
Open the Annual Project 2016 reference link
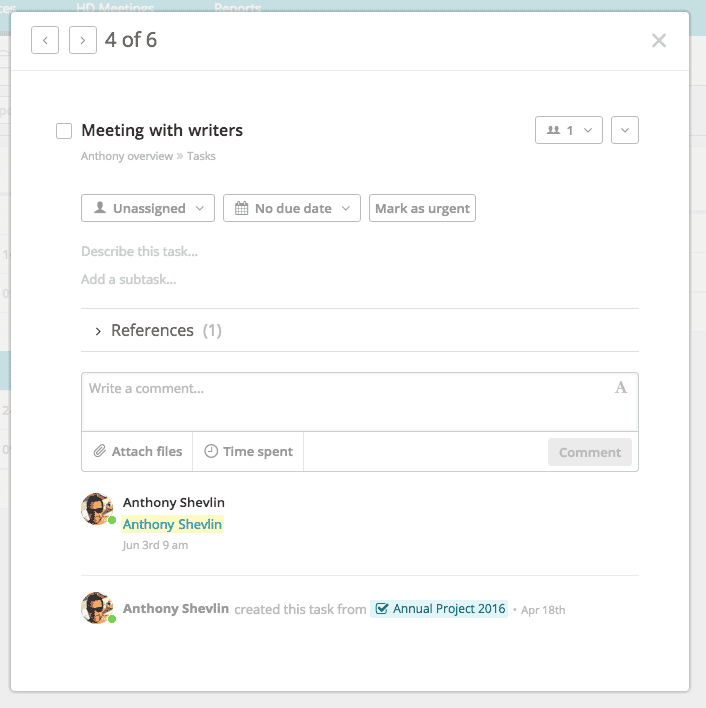pos(440,608)
